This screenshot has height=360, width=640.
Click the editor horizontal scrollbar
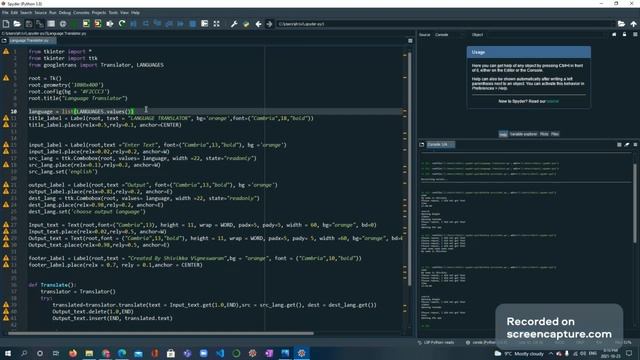pyautogui.click(x=161, y=333)
